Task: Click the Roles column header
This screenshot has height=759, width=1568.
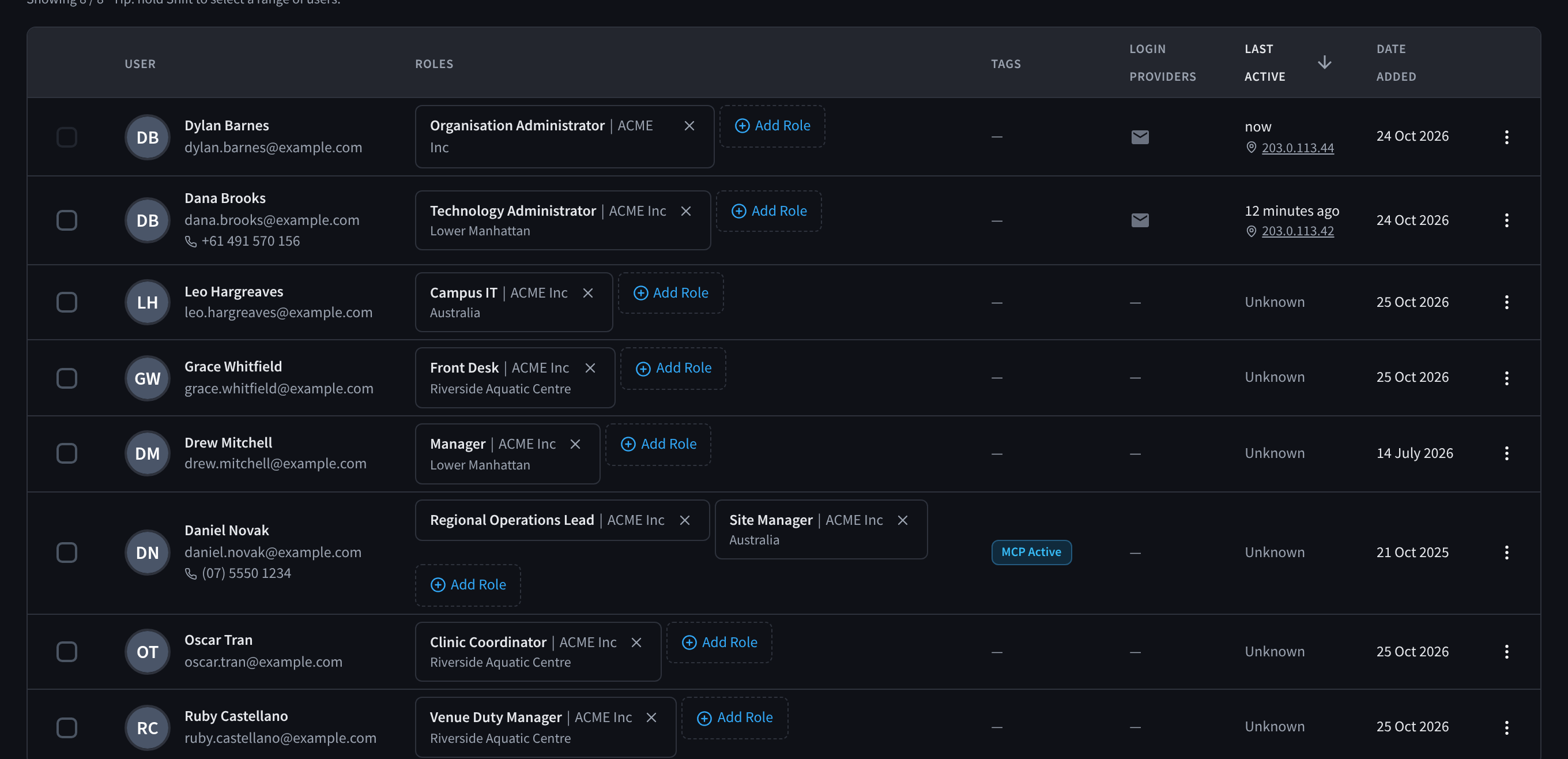Action: pyautogui.click(x=434, y=64)
